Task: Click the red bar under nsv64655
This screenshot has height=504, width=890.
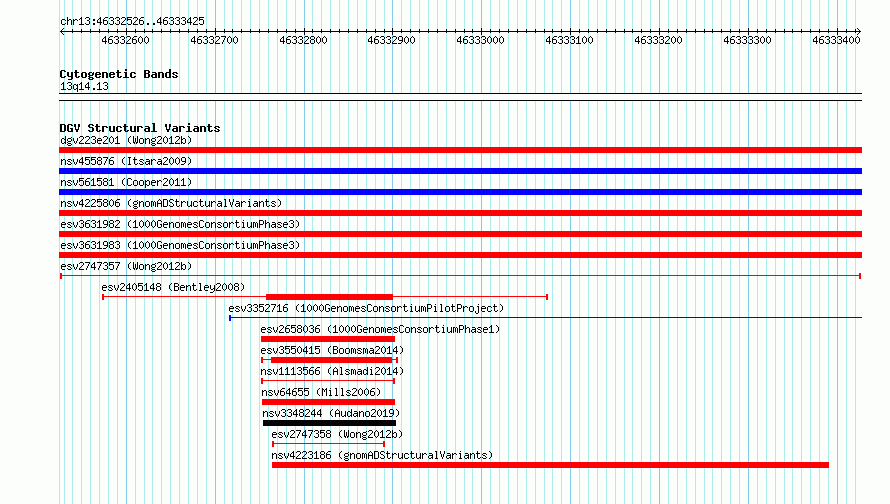Action: pyautogui.click(x=328, y=402)
